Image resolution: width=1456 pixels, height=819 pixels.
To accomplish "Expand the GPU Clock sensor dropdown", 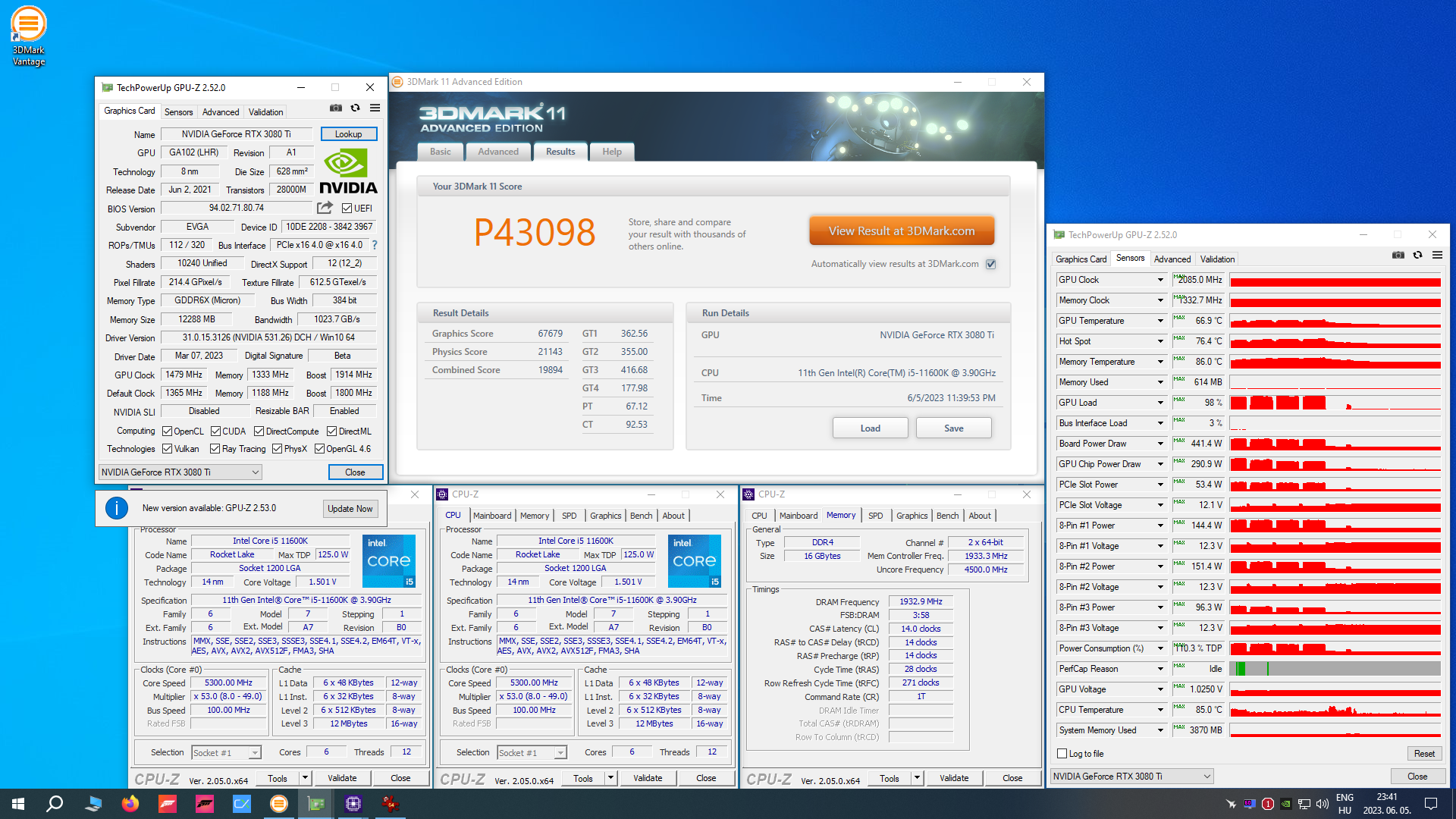I will 1160,280.
